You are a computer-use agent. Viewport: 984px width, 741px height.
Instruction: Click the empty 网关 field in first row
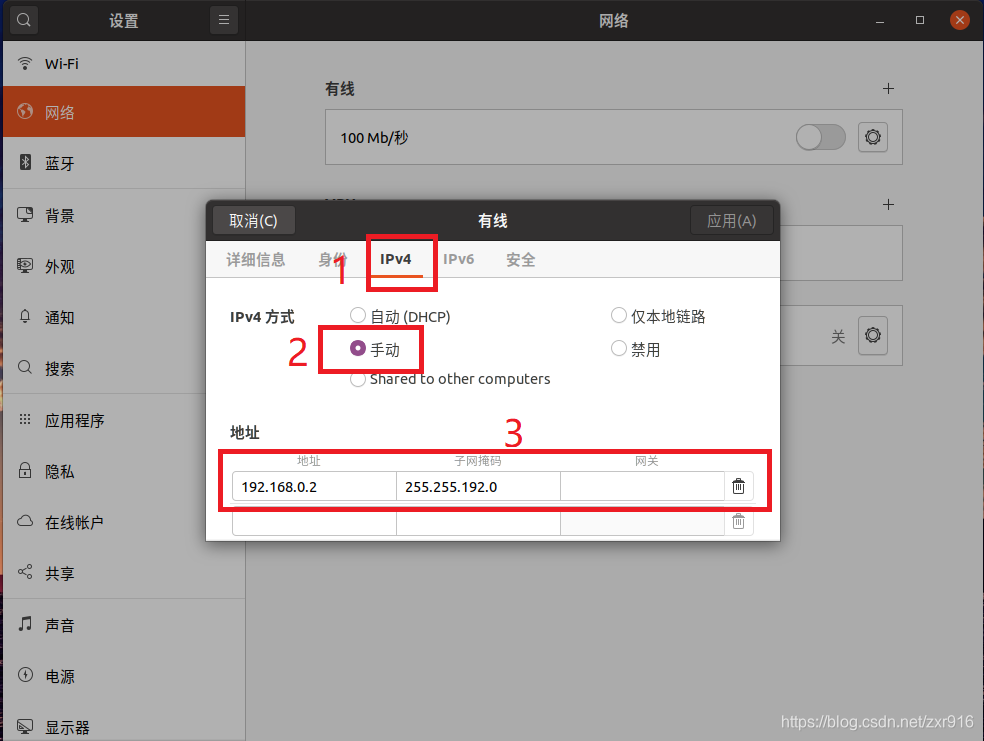tap(643, 486)
